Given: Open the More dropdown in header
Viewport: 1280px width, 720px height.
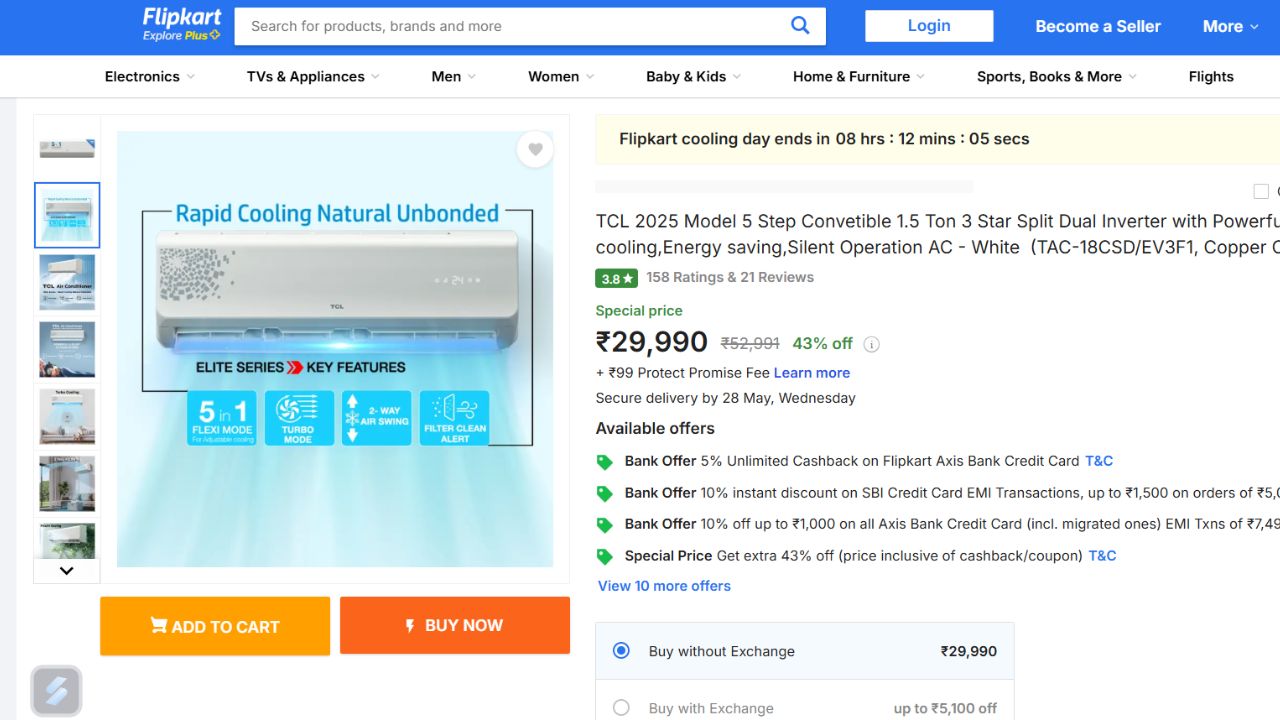Looking at the screenshot, I should 1230,26.
